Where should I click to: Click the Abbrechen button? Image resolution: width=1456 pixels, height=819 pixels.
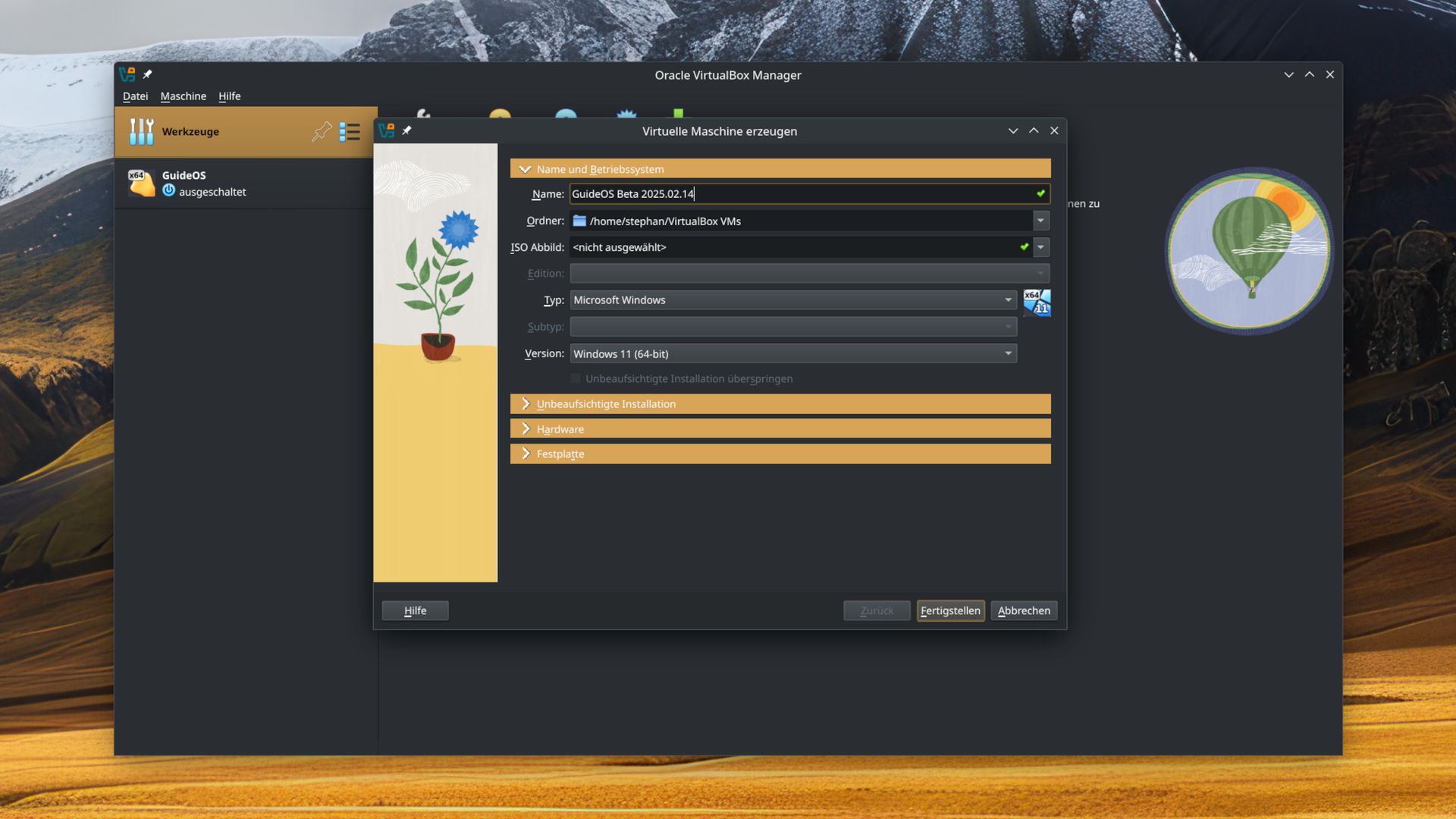click(1024, 610)
